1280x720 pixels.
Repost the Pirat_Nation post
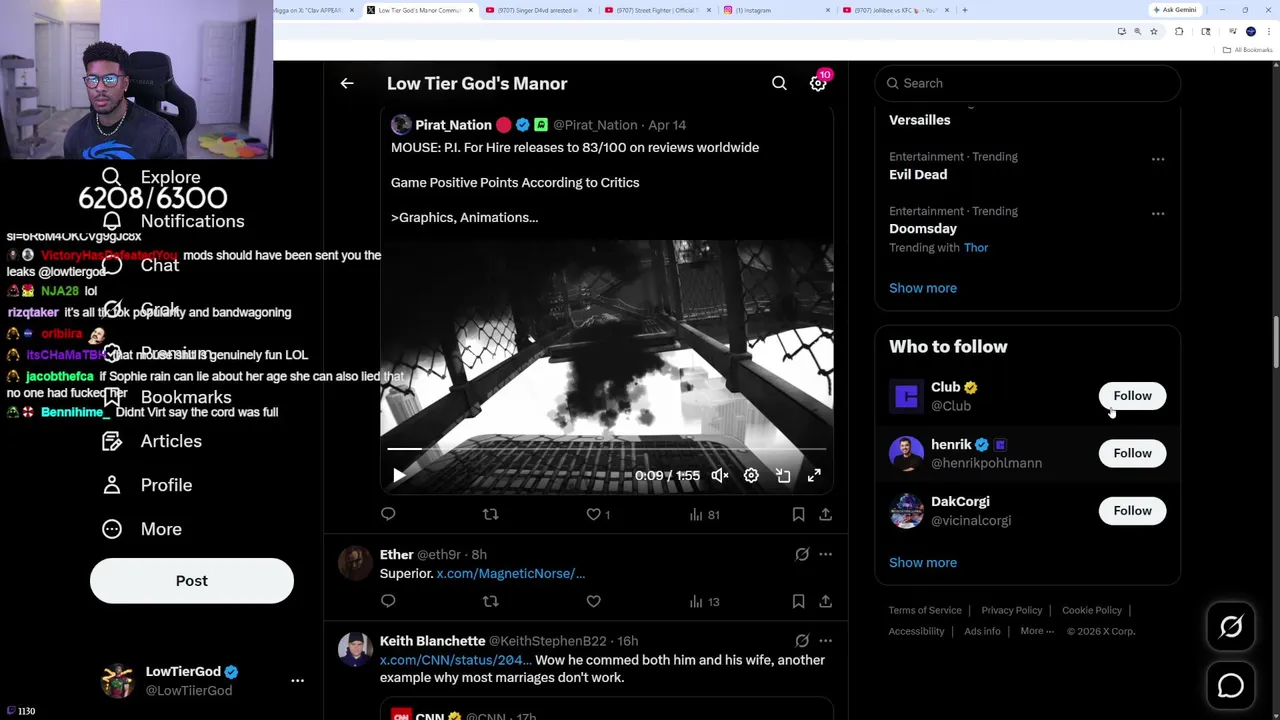point(490,514)
